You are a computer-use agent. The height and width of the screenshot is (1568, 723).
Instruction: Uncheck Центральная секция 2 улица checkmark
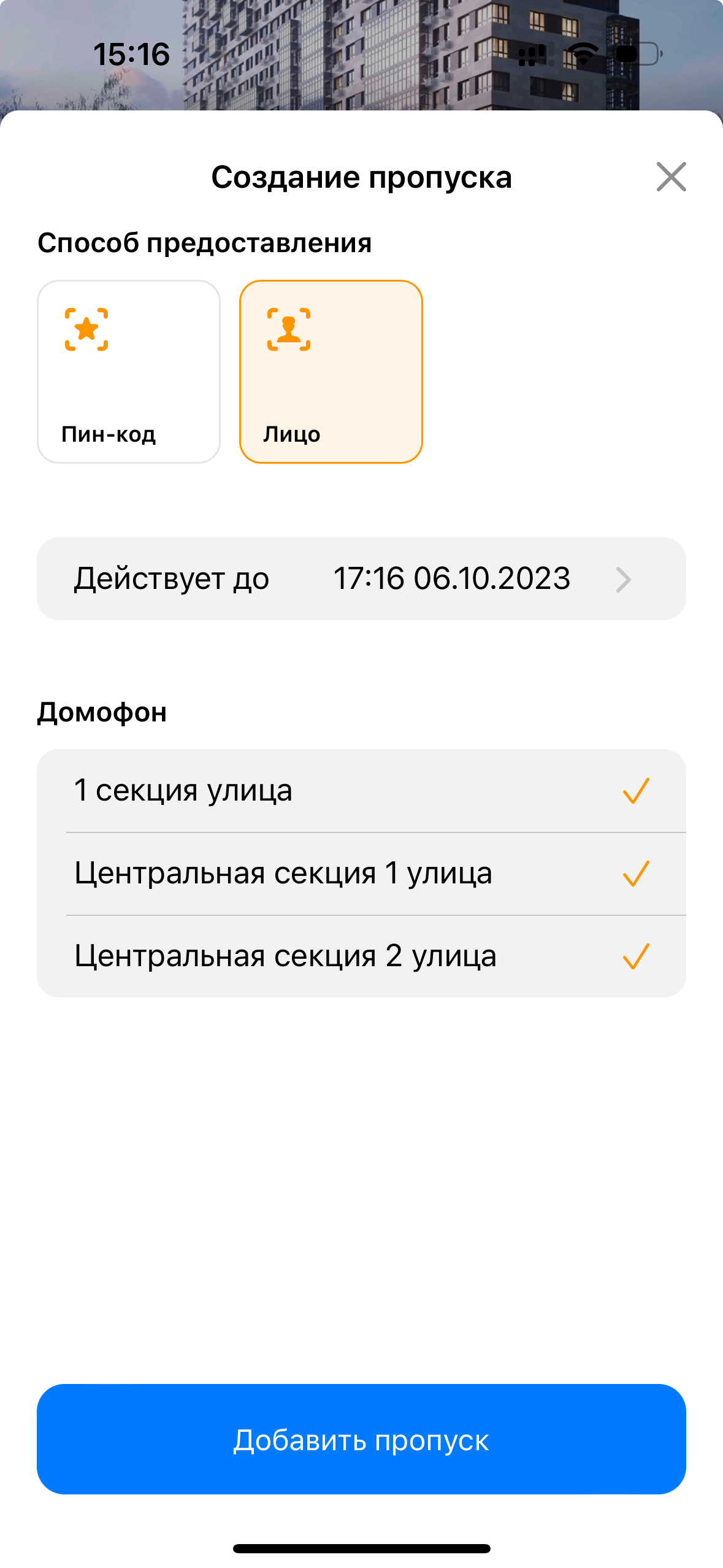coord(636,956)
